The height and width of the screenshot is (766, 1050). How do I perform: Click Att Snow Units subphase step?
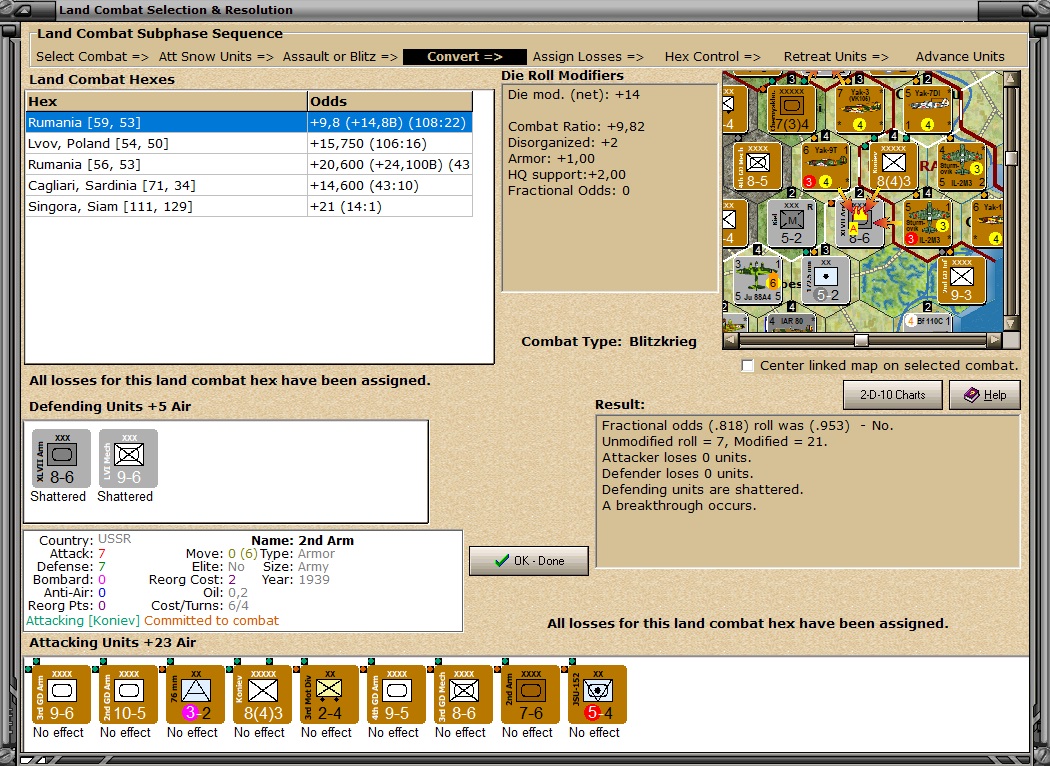(x=216, y=57)
